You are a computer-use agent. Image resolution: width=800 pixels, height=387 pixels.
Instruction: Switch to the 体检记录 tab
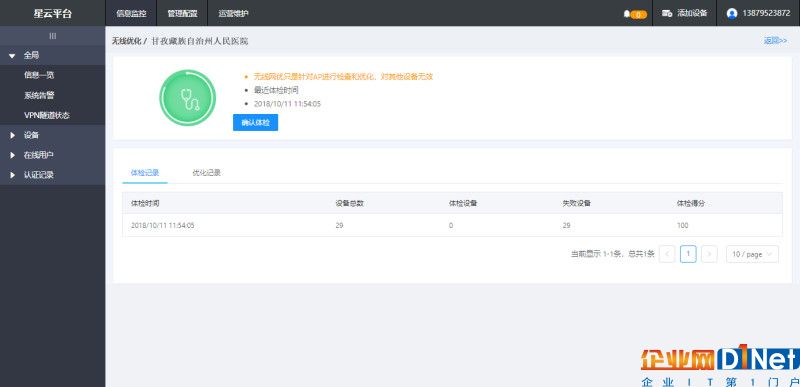(145, 173)
